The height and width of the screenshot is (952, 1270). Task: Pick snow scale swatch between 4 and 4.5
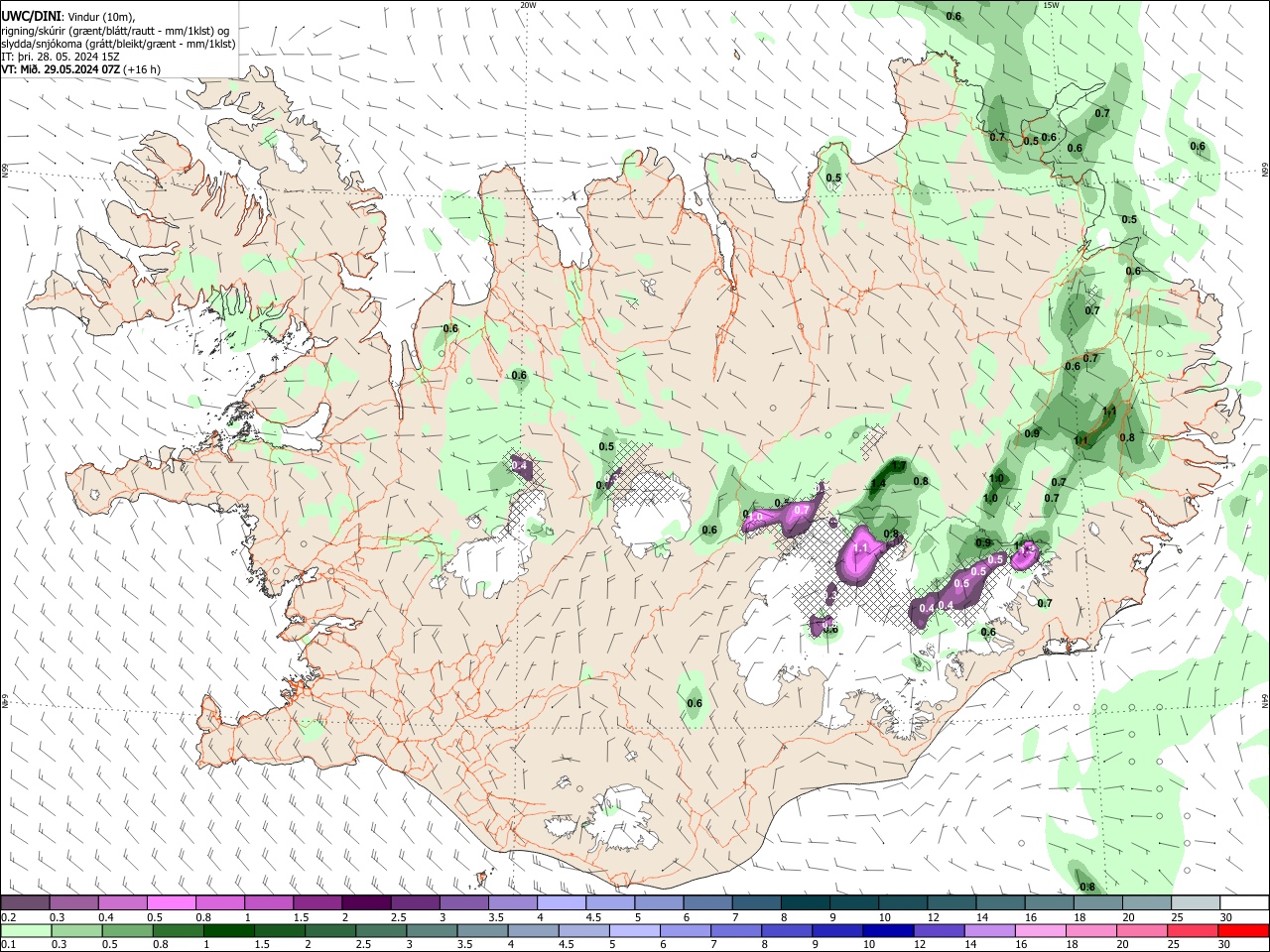561,902
